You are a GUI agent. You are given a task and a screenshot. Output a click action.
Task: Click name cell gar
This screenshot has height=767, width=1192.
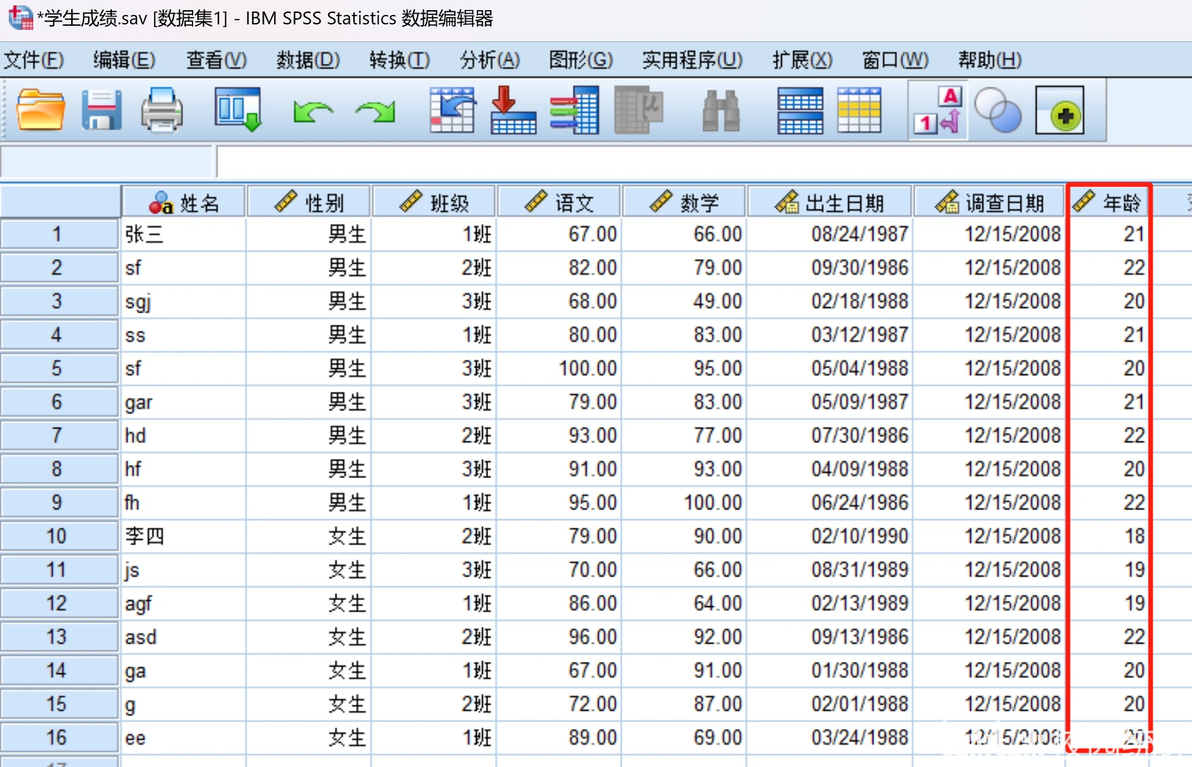(x=183, y=402)
